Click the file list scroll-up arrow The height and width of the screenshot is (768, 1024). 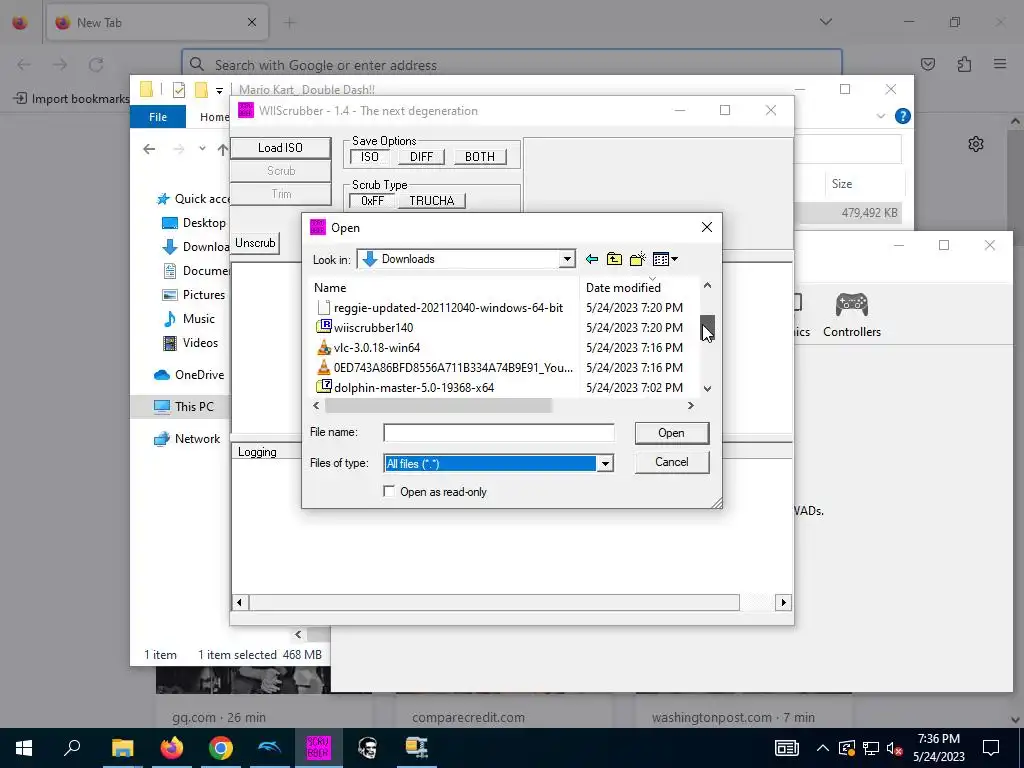pos(707,286)
